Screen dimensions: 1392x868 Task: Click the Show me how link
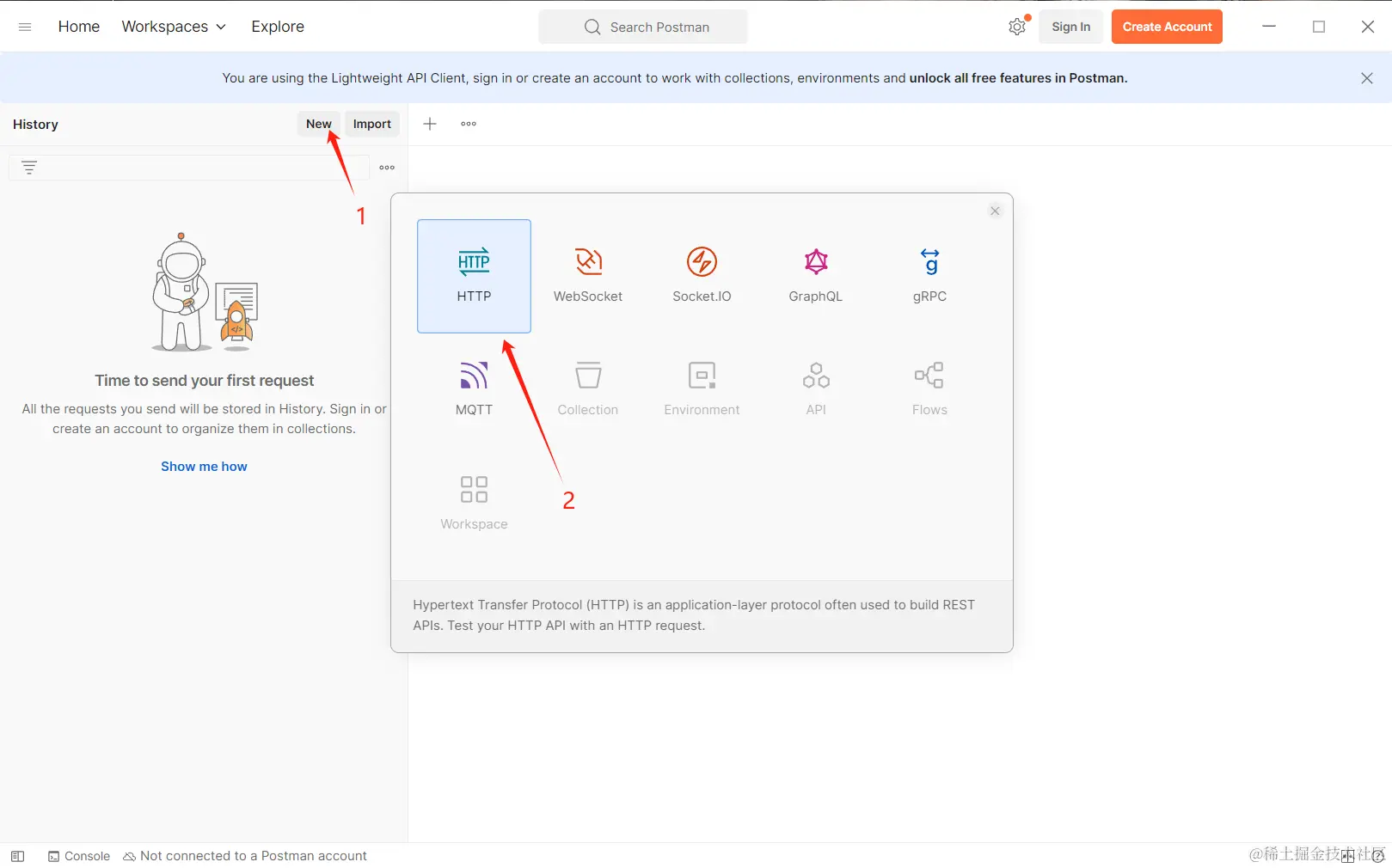pos(204,467)
